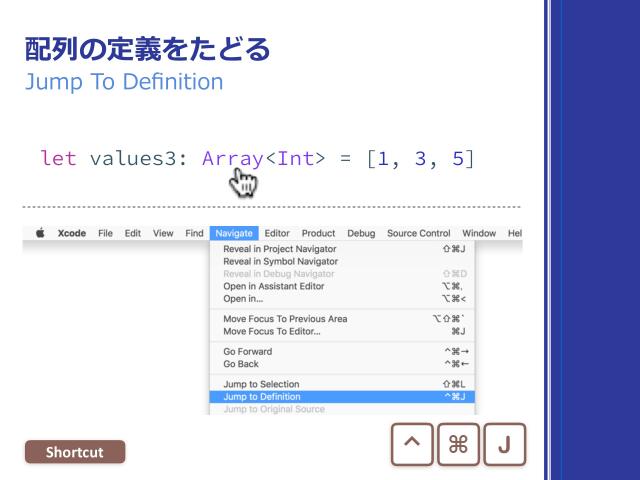Viewport: 640px width, 480px height.
Task: Open the Edit menu
Action: [x=134, y=233]
